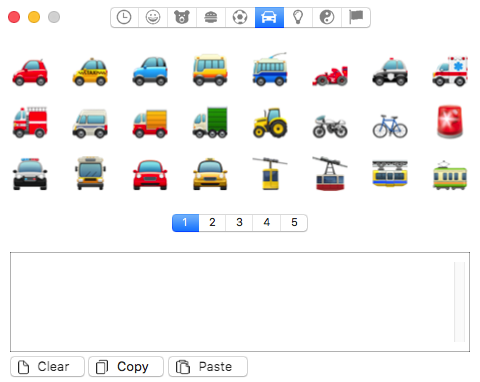Viewport: 480px width, 382px height.
Task: Copy the text using Copy button
Action: (x=126, y=367)
